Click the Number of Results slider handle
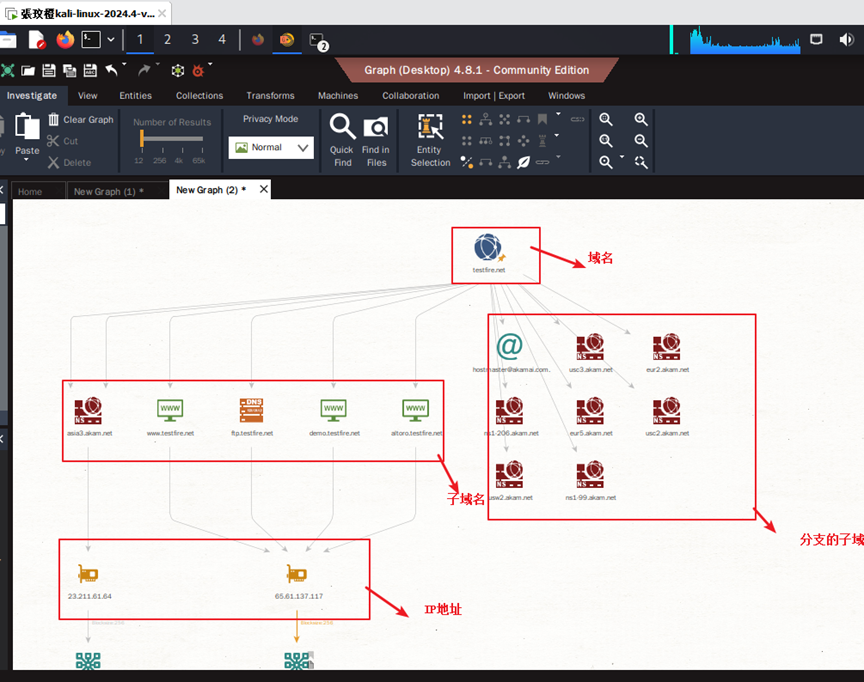The width and height of the screenshot is (864, 682). (x=142, y=138)
